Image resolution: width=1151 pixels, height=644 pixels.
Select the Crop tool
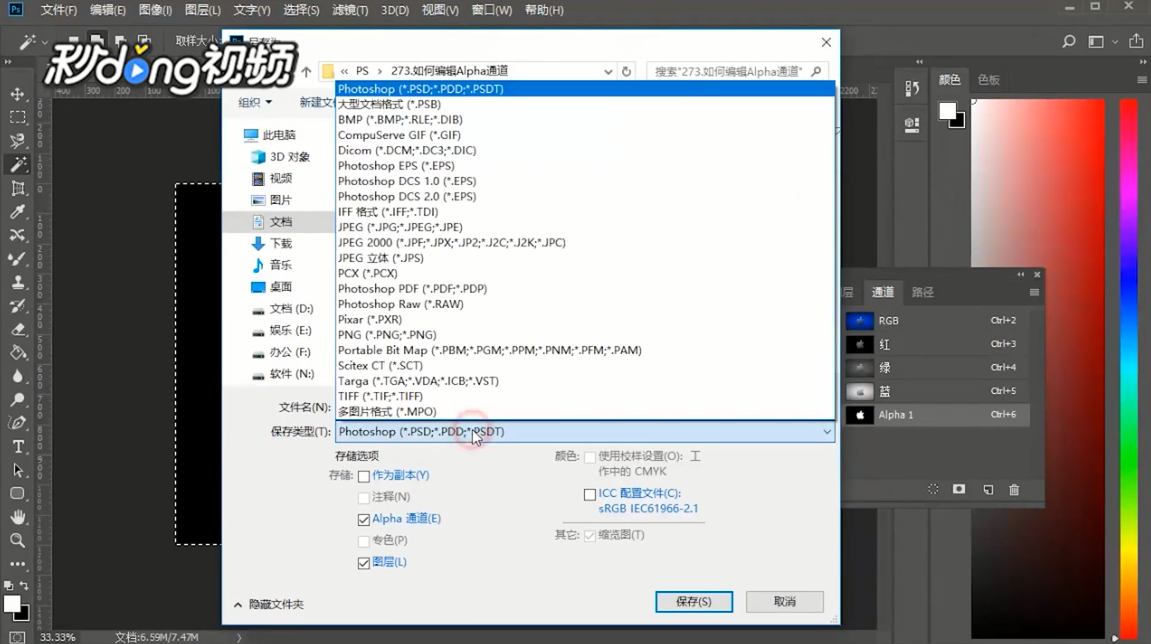point(18,188)
